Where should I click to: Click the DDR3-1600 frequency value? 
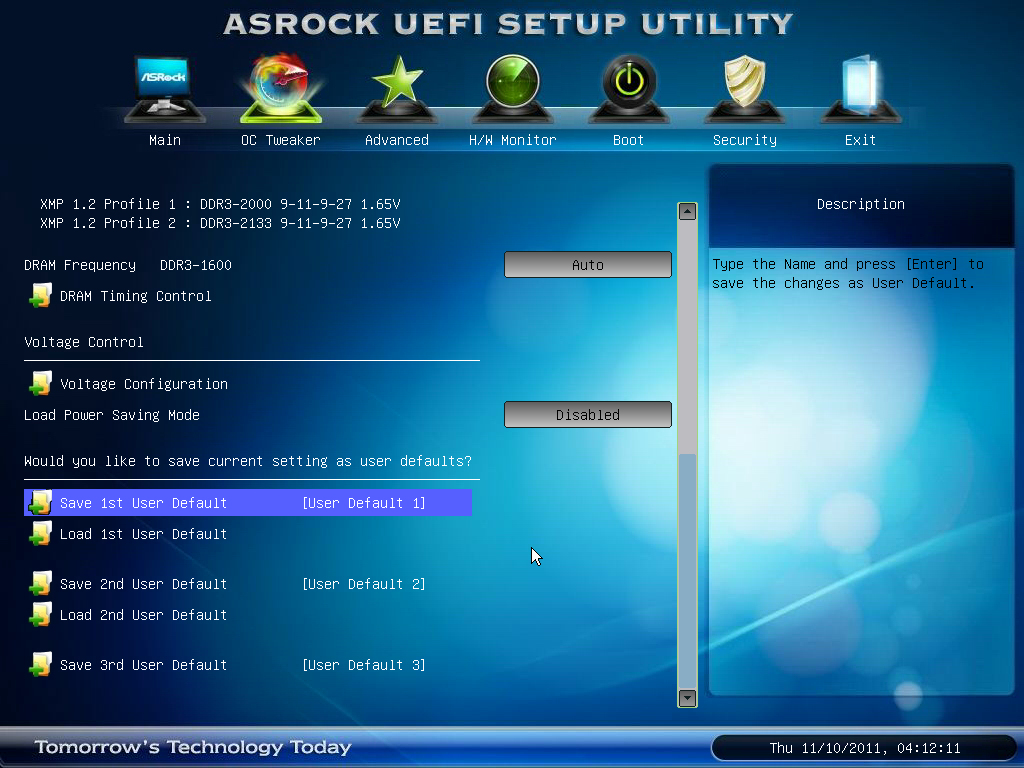click(x=196, y=265)
